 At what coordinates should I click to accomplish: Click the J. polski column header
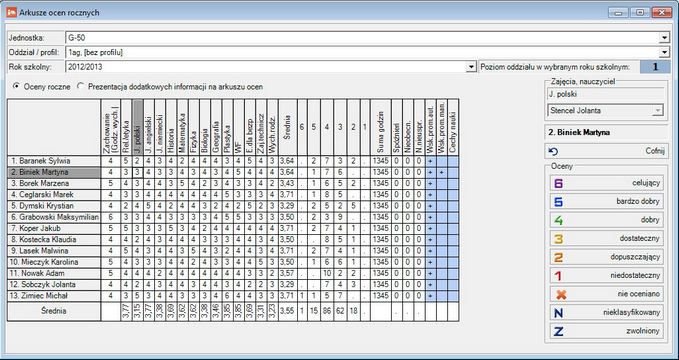(137, 127)
